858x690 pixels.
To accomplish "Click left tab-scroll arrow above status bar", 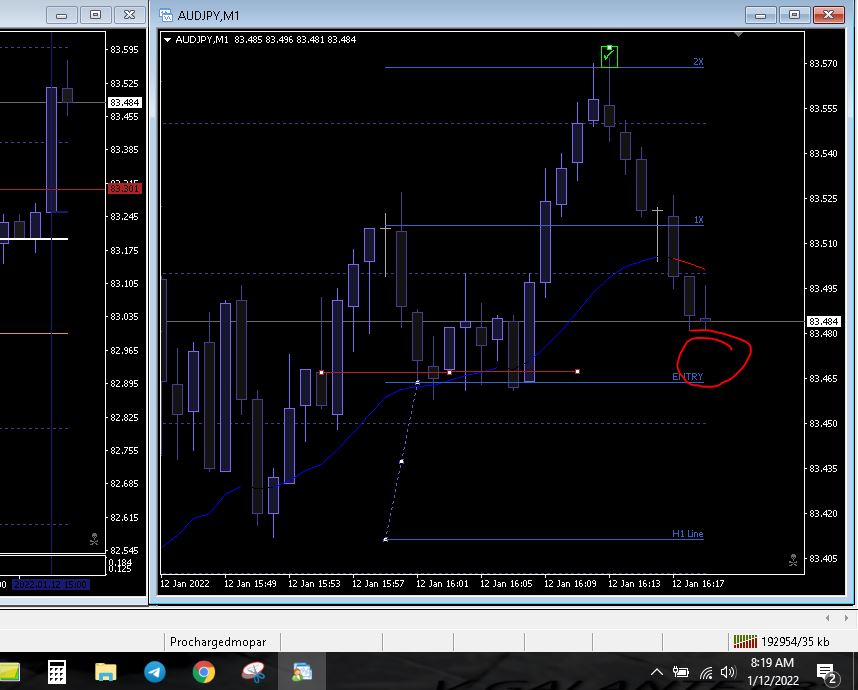I will tap(827, 618).
